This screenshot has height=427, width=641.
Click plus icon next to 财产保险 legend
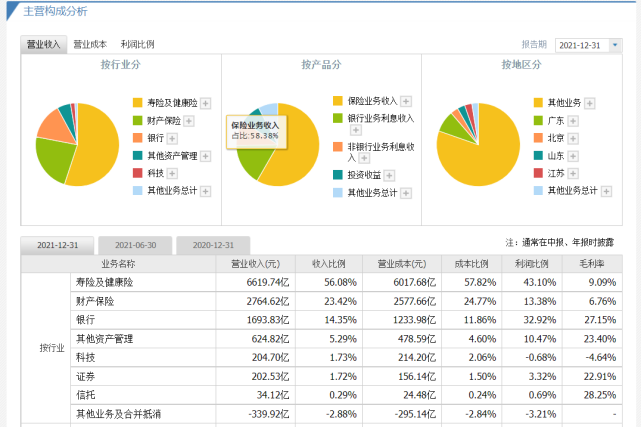pyautogui.click(x=188, y=121)
